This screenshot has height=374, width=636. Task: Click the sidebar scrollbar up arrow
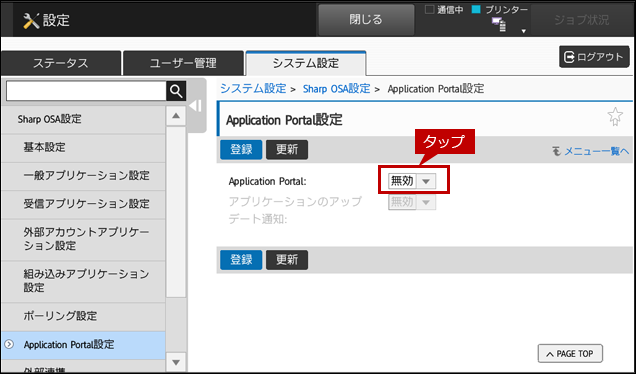point(176,116)
